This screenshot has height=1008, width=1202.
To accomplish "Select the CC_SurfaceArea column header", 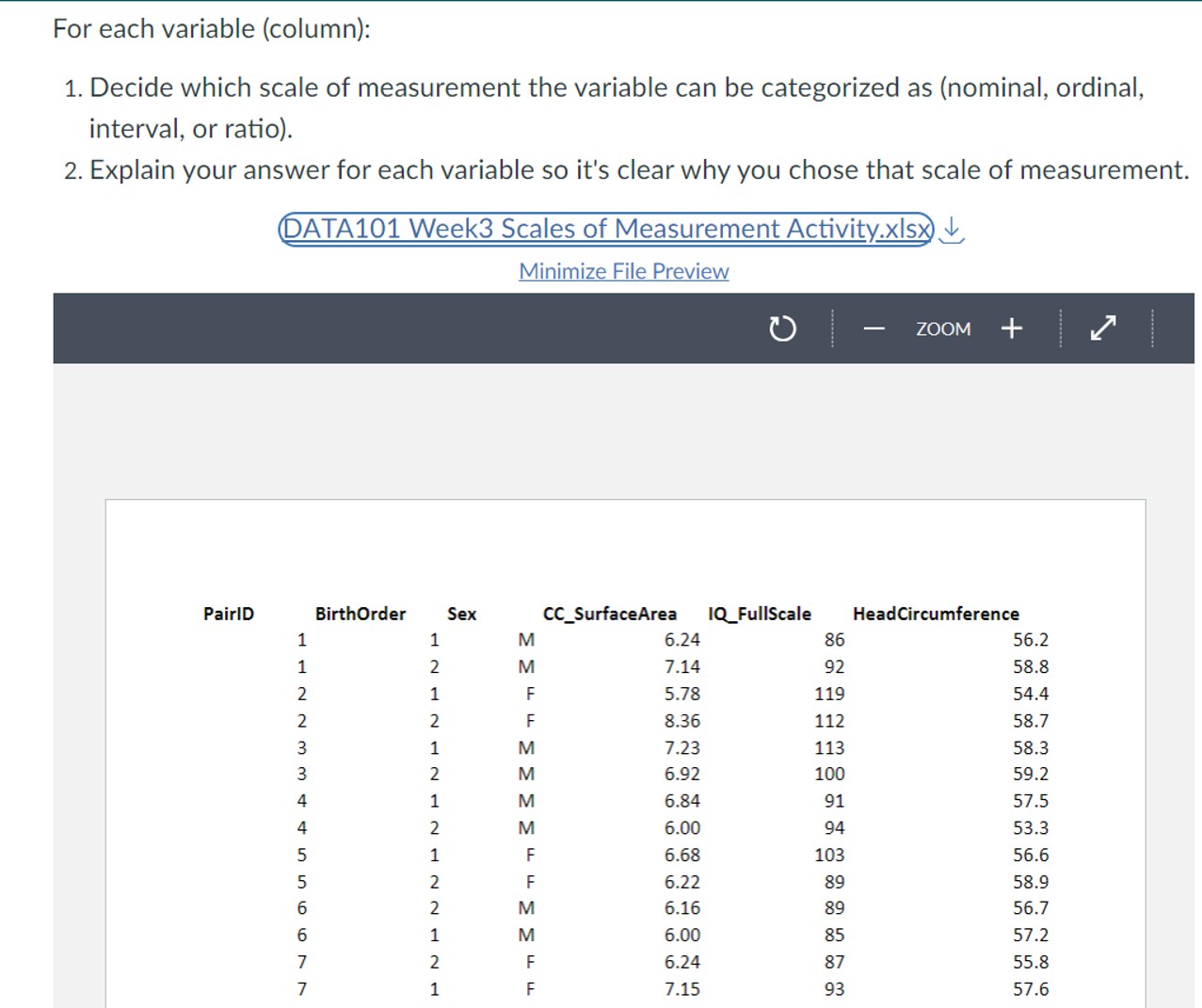I will pos(610,613).
